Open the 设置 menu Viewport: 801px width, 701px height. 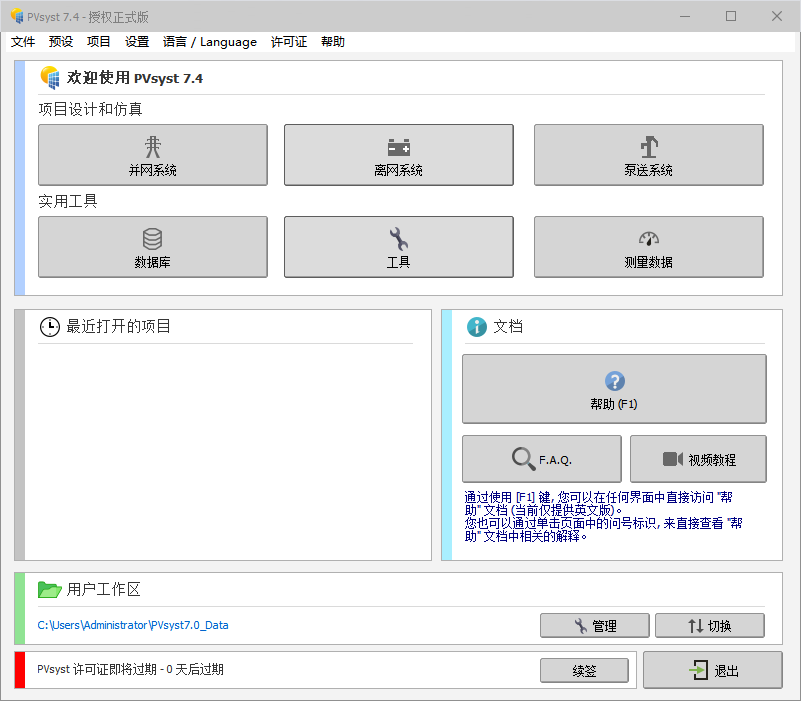[137, 42]
